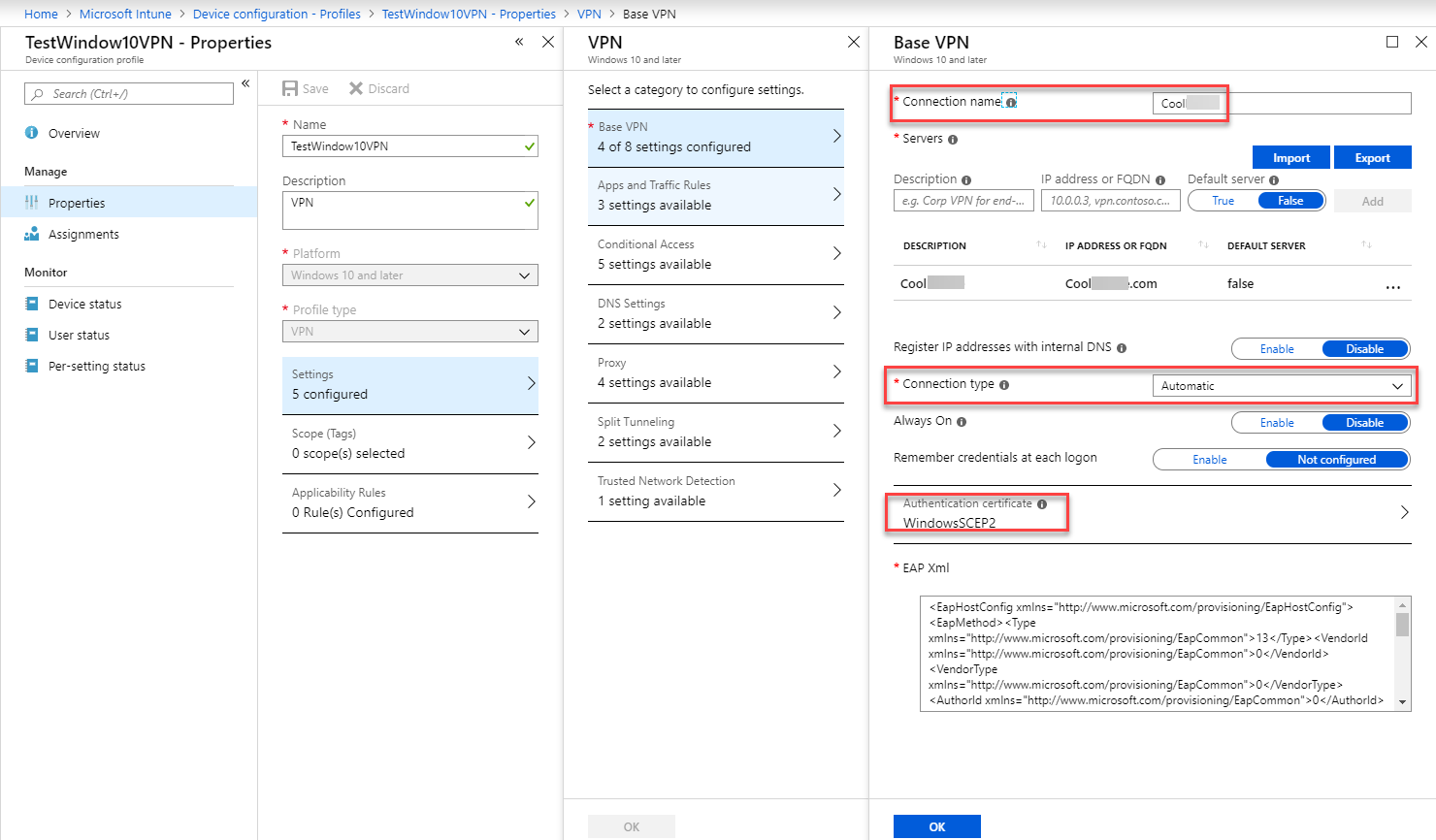Image resolution: width=1436 pixels, height=840 pixels.
Task: Open the Connection type dropdown
Action: [1281, 386]
